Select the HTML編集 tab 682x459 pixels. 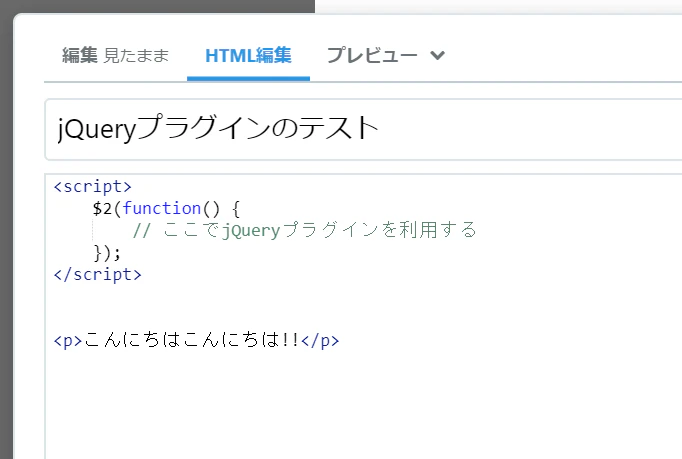[248, 56]
